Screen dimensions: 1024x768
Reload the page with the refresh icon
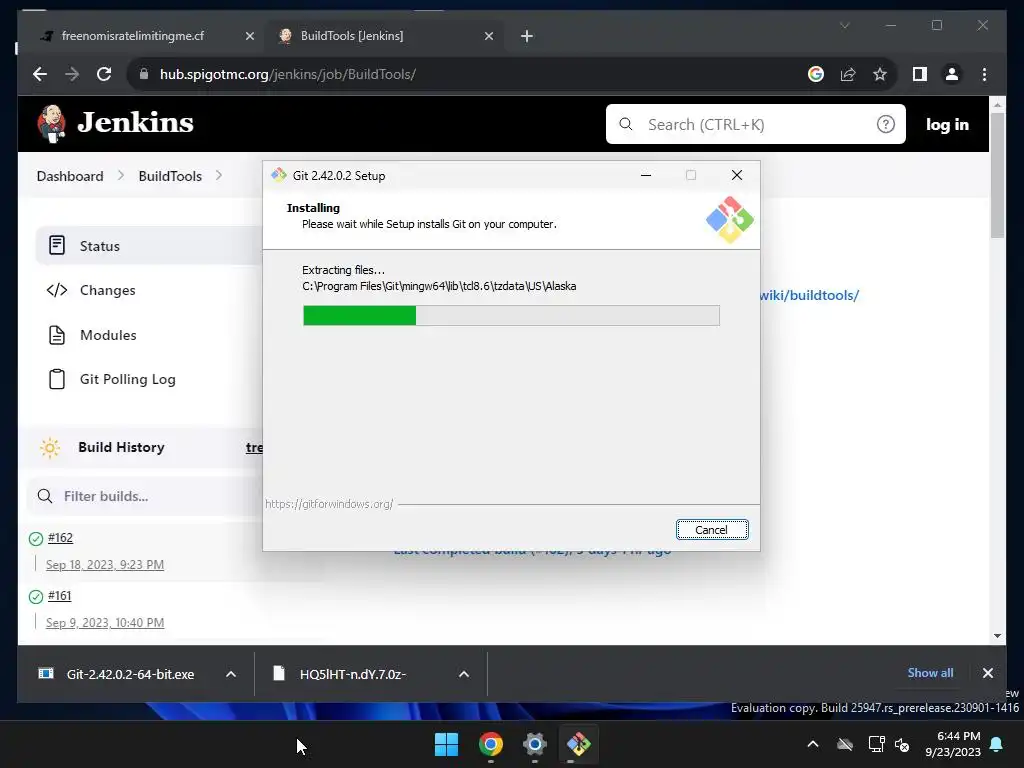pos(104,74)
